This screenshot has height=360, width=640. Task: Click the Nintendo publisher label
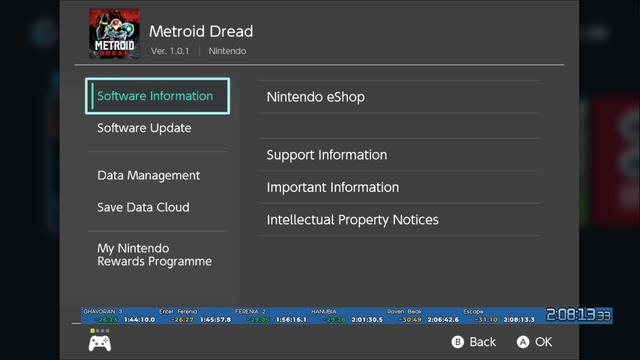(227, 51)
